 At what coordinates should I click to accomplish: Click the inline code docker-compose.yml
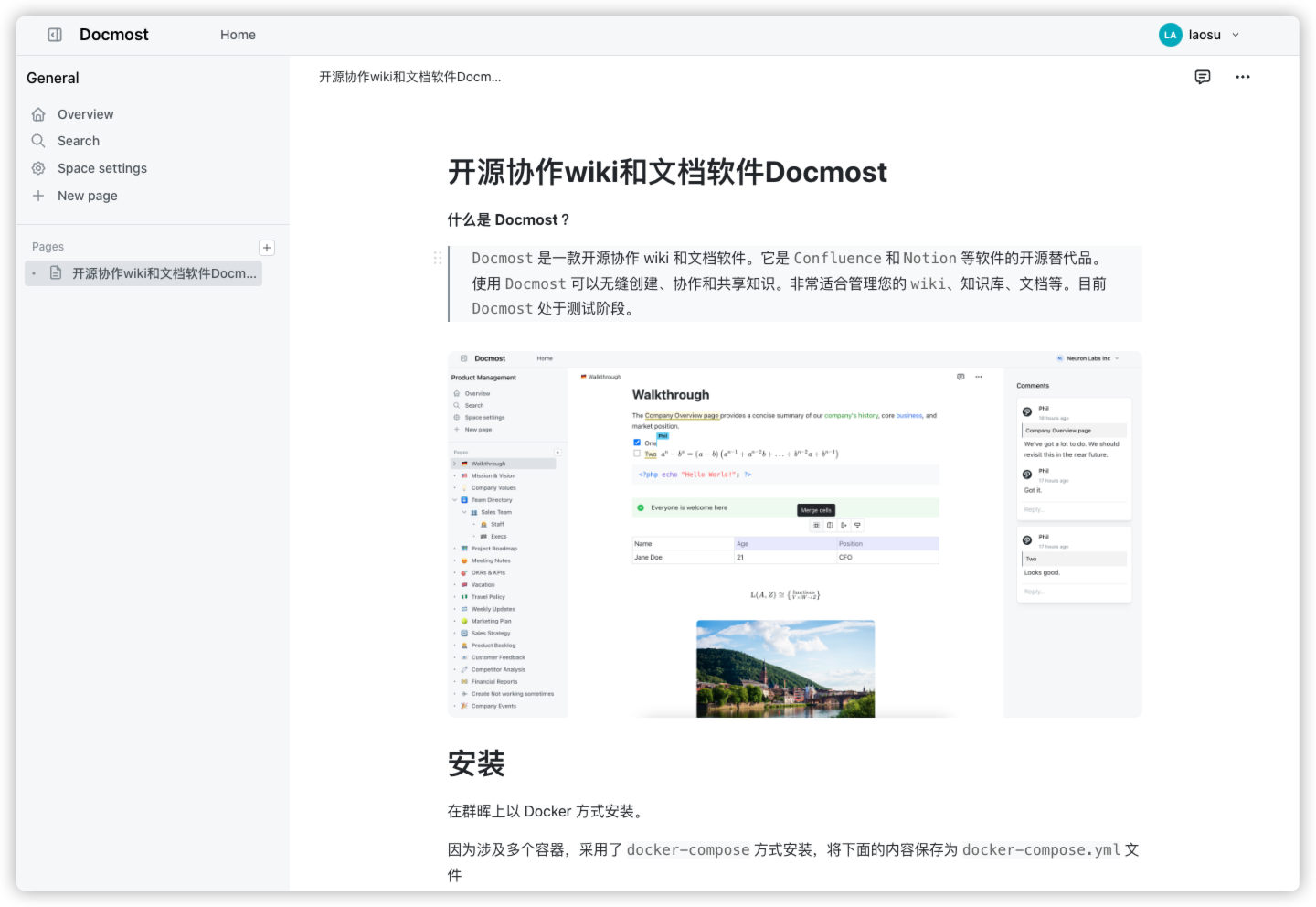pos(1041,849)
